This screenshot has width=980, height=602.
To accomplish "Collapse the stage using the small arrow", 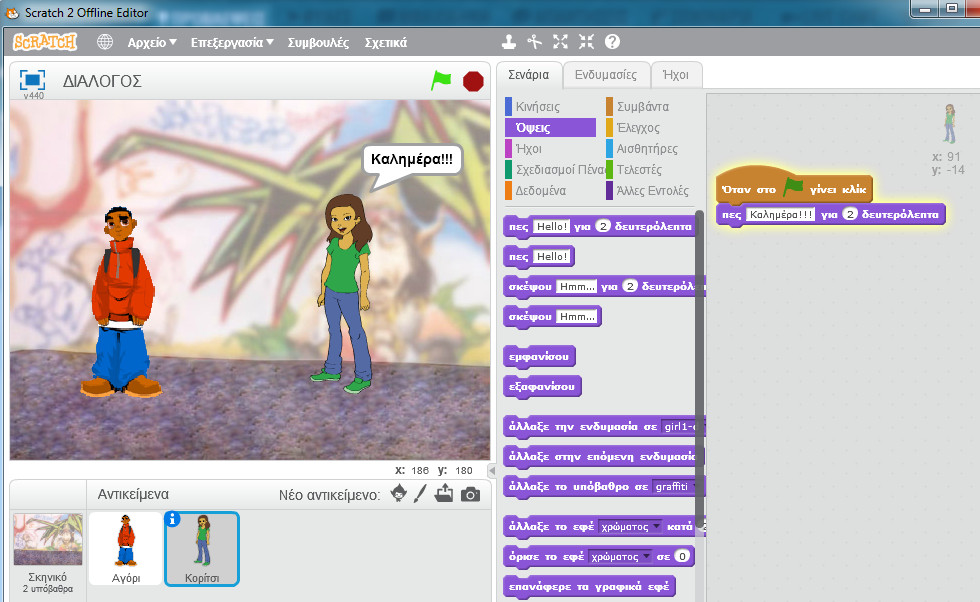I will pyautogui.click(x=491, y=470).
